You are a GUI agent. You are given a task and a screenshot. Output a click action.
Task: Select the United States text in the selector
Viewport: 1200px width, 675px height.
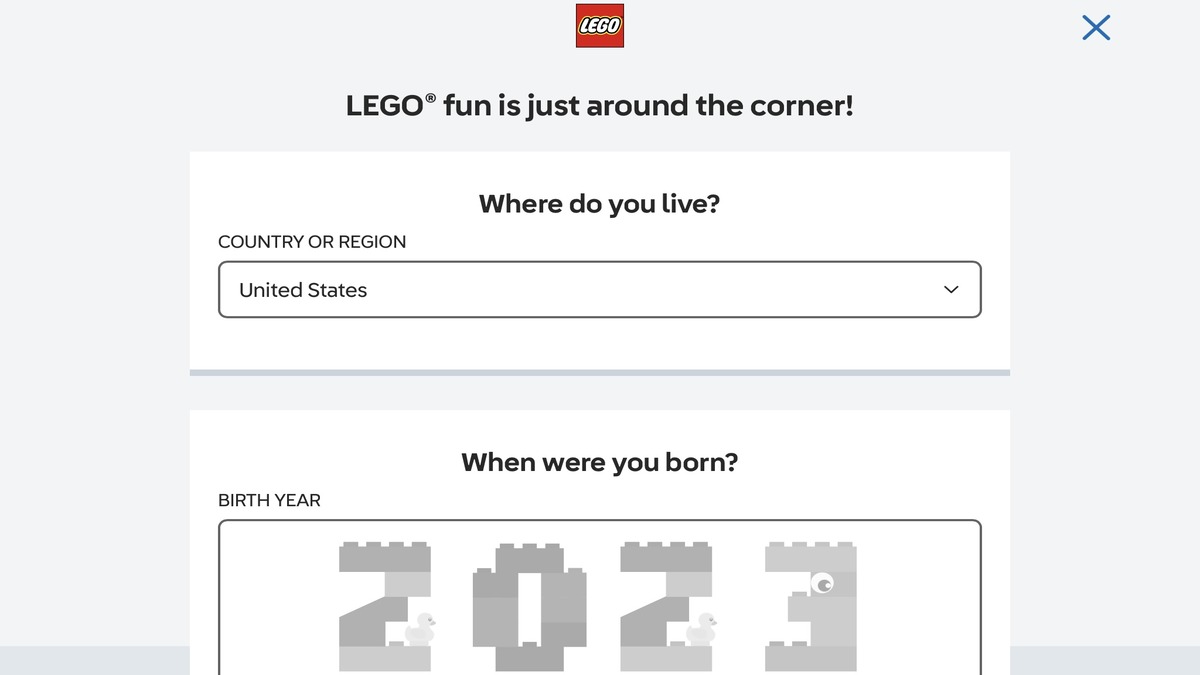click(x=302, y=289)
